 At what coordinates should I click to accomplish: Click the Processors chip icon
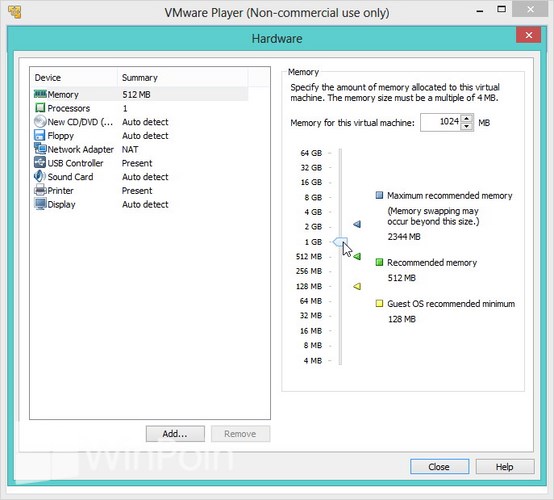(x=40, y=107)
